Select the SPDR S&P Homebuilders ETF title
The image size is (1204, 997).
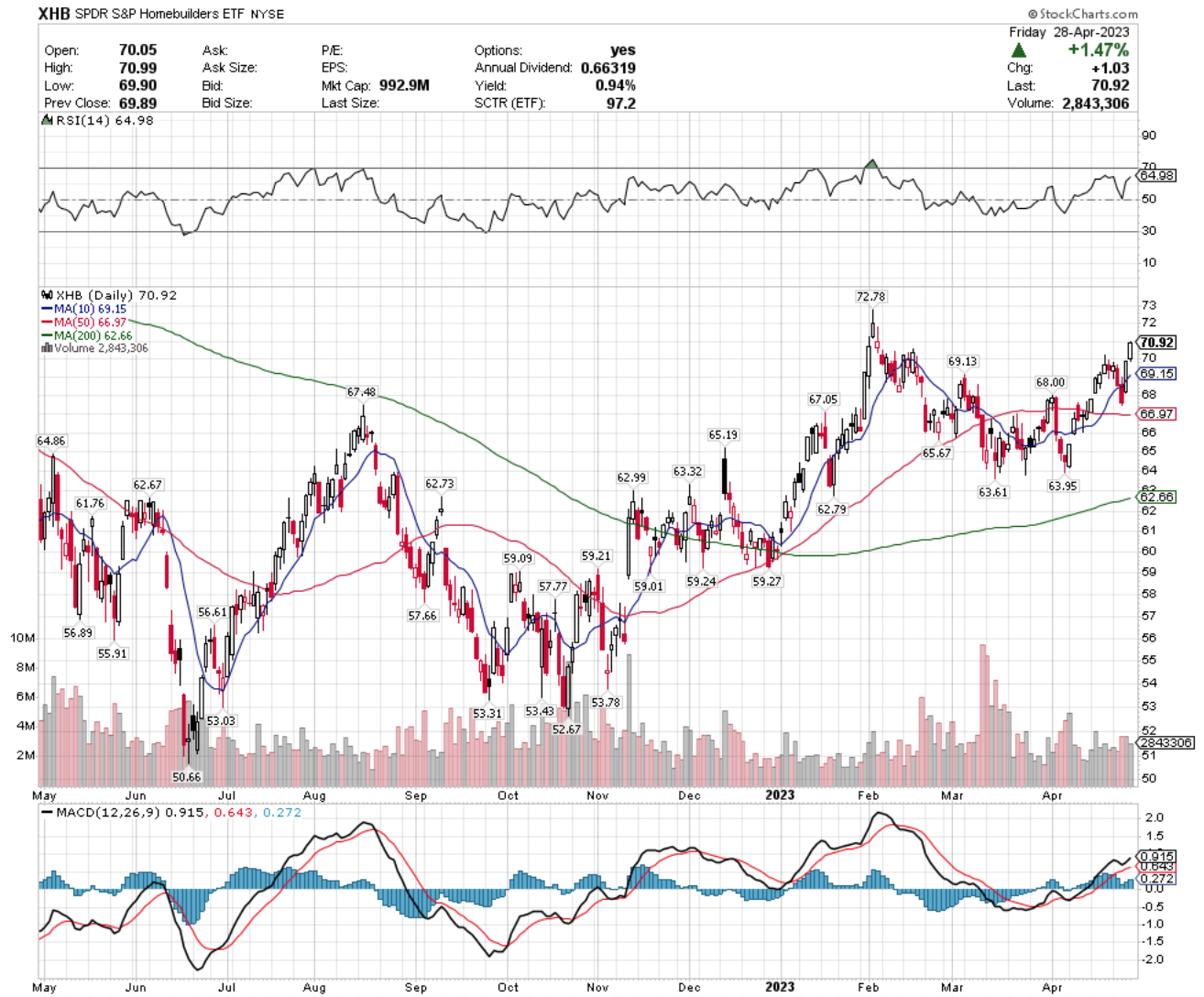click(158, 14)
